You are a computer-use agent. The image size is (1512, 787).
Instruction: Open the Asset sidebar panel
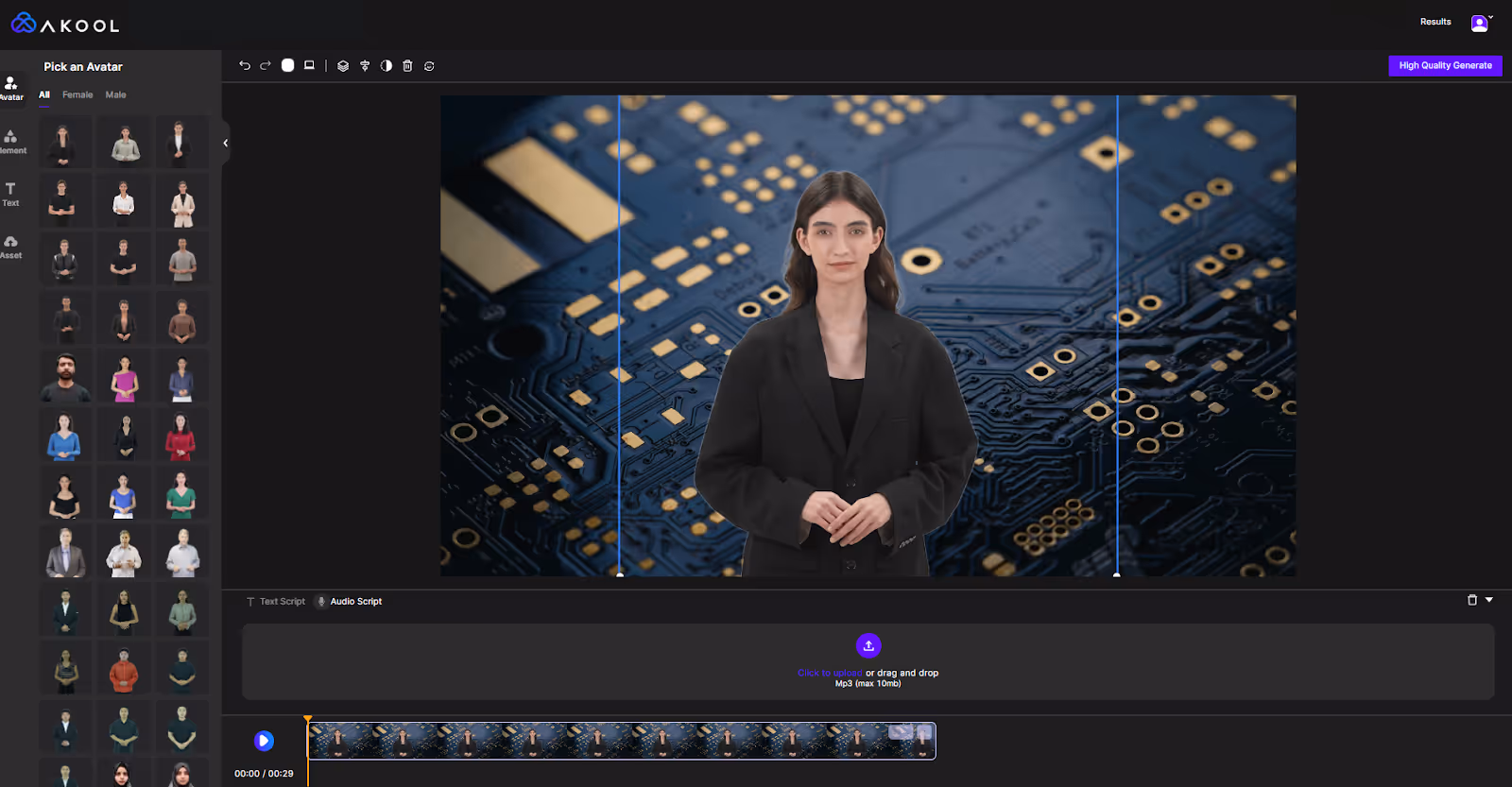click(x=11, y=247)
